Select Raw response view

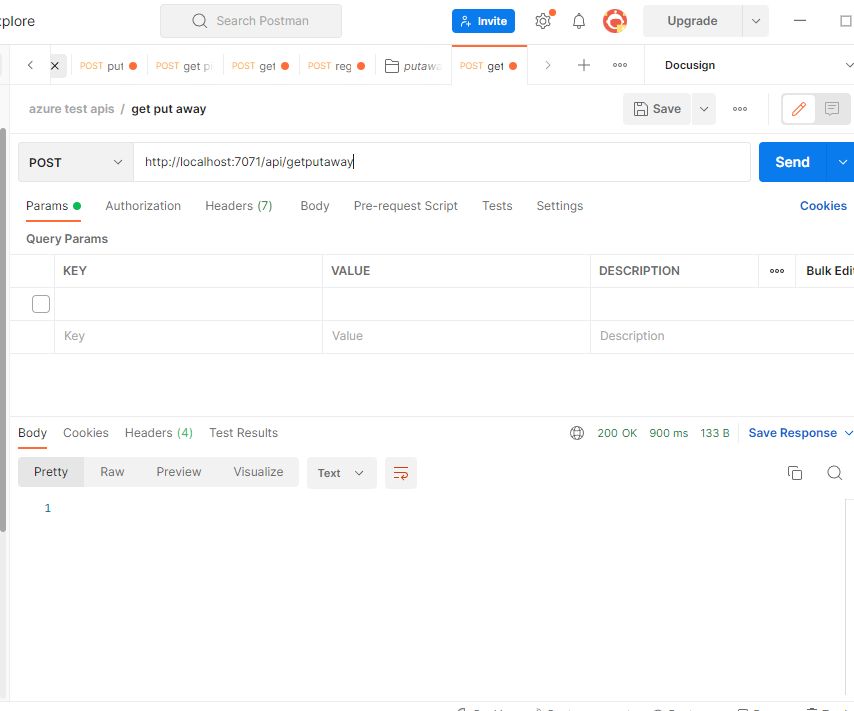click(112, 472)
